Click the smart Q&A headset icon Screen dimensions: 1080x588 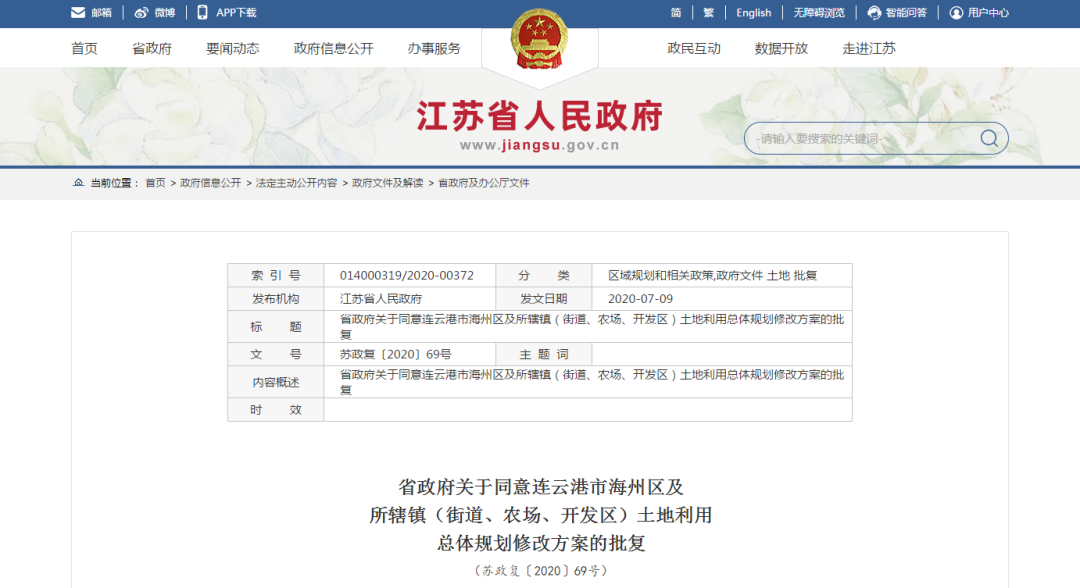pos(874,12)
